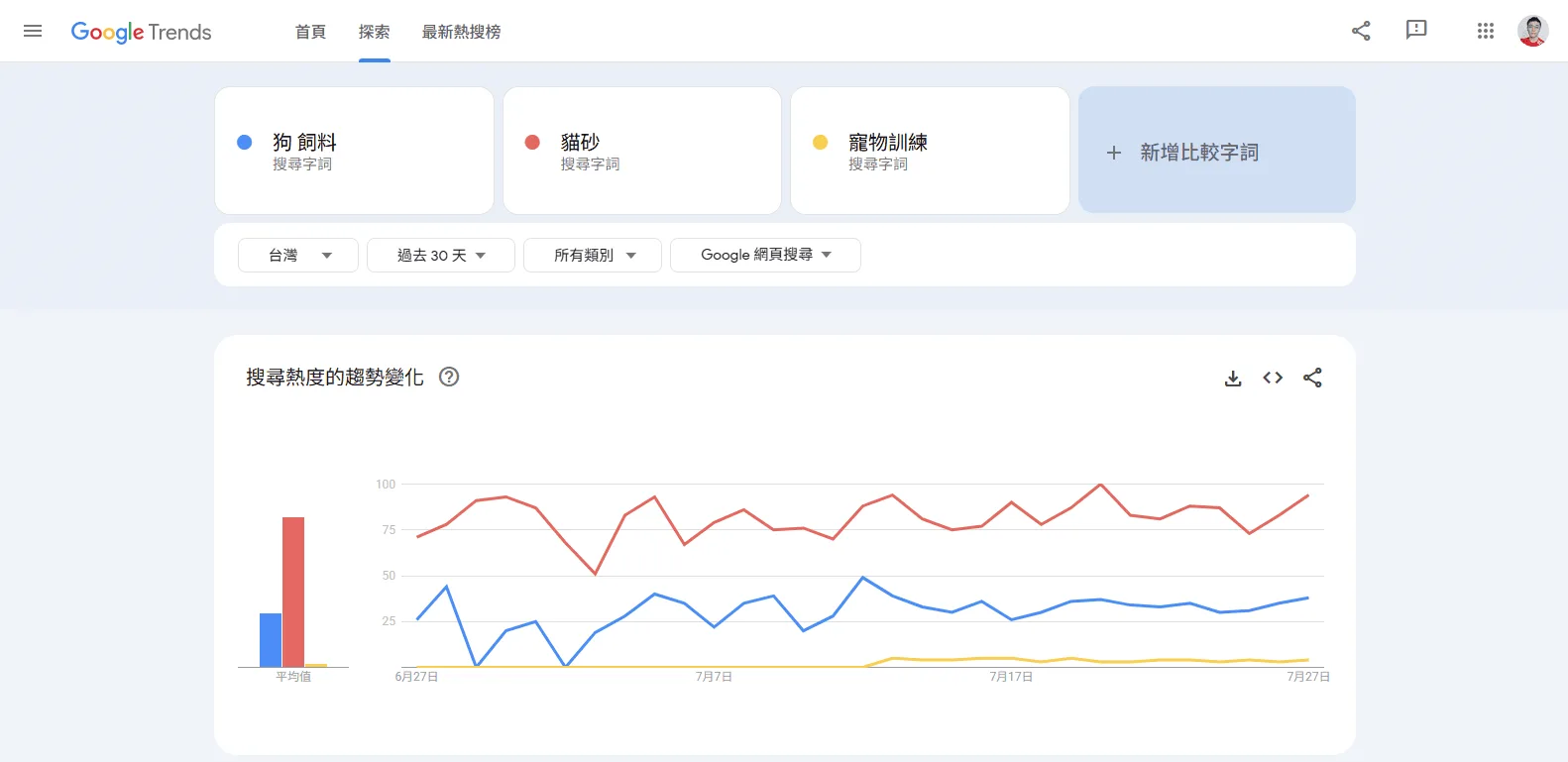Open the hamburger main menu
Viewport: 1568px width, 762px height.
point(33,31)
